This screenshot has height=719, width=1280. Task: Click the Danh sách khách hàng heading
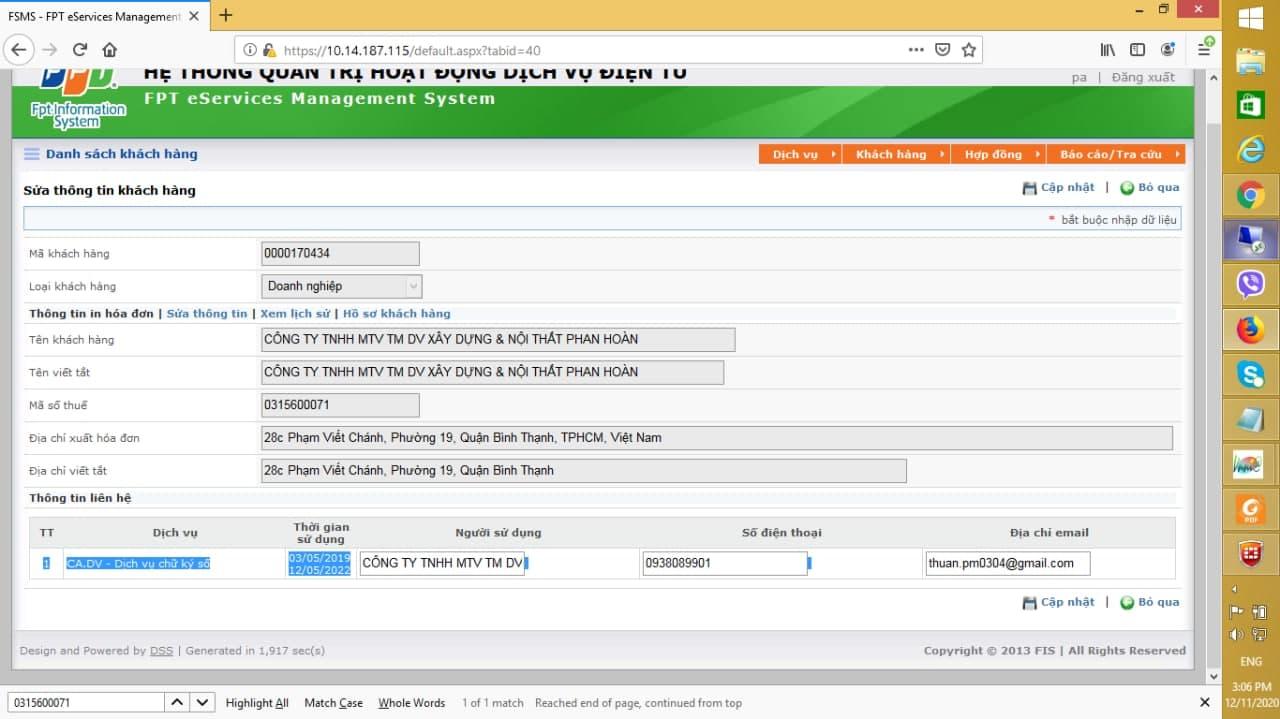(x=121, y=154)
